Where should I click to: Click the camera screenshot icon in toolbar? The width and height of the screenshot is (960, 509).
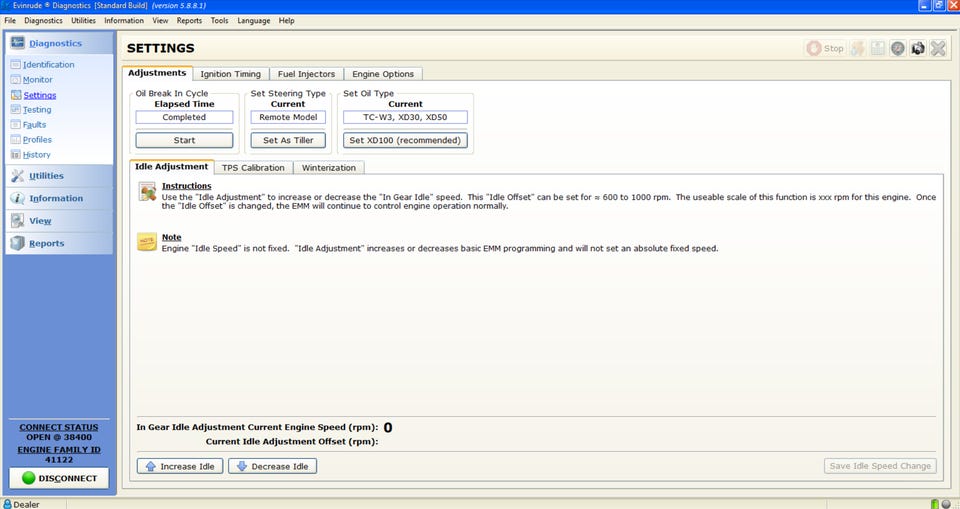click(x=918, y=48)
